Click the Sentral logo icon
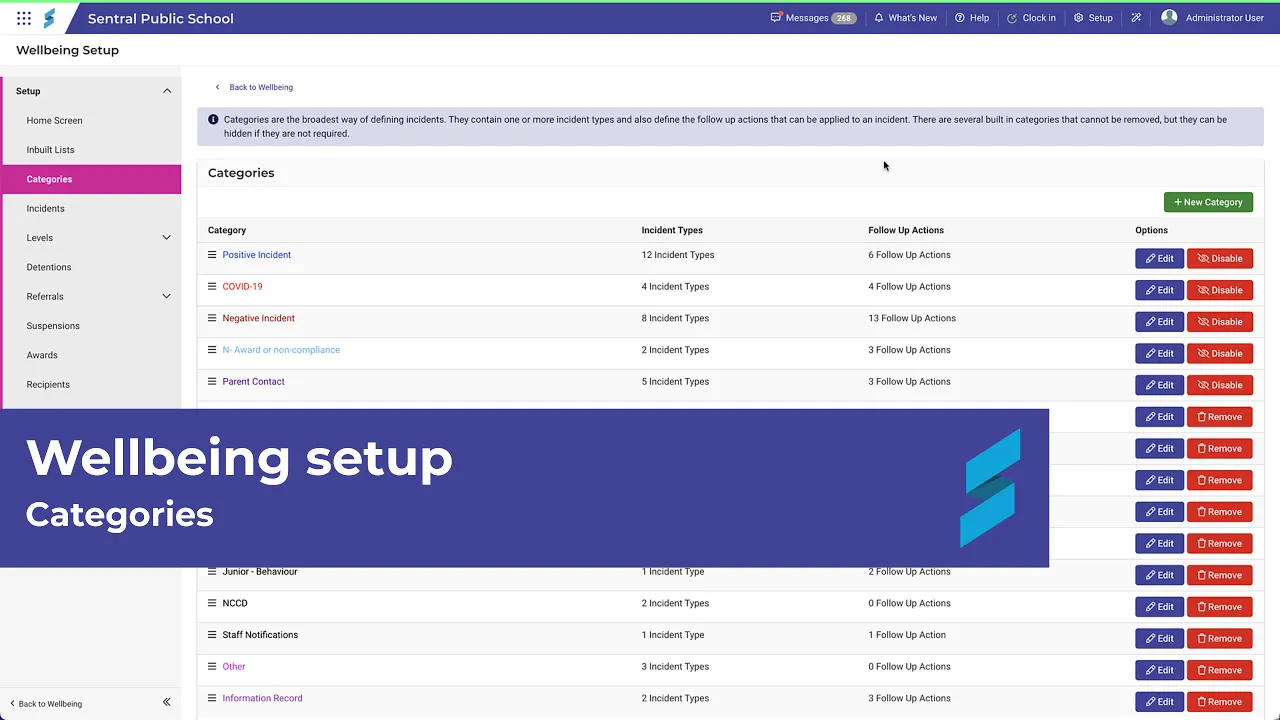 point(49,18)
